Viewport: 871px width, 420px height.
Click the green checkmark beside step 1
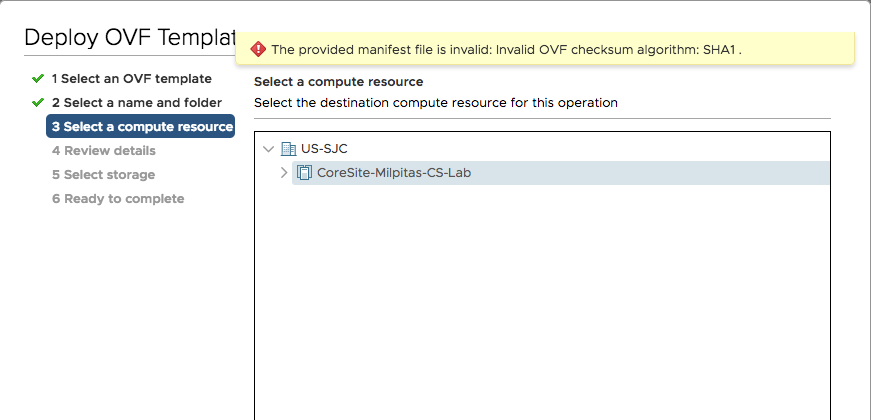tap(38, 78)
